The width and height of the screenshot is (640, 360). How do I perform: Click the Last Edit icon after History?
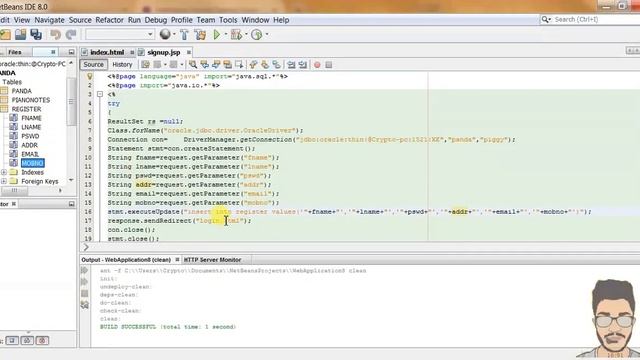click(145, 64)
